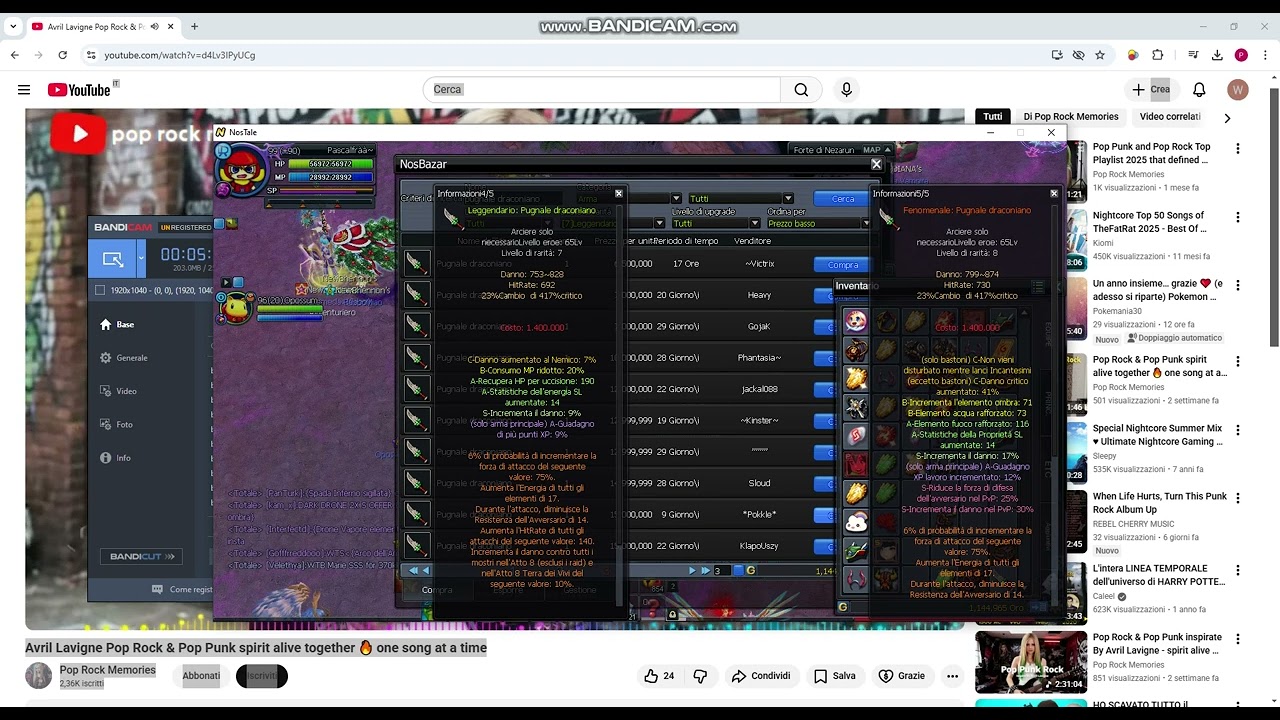Open the YouTube account avatar menu
The width and height of the screenshot is (1280, 720).
(x=1238, y=90)
